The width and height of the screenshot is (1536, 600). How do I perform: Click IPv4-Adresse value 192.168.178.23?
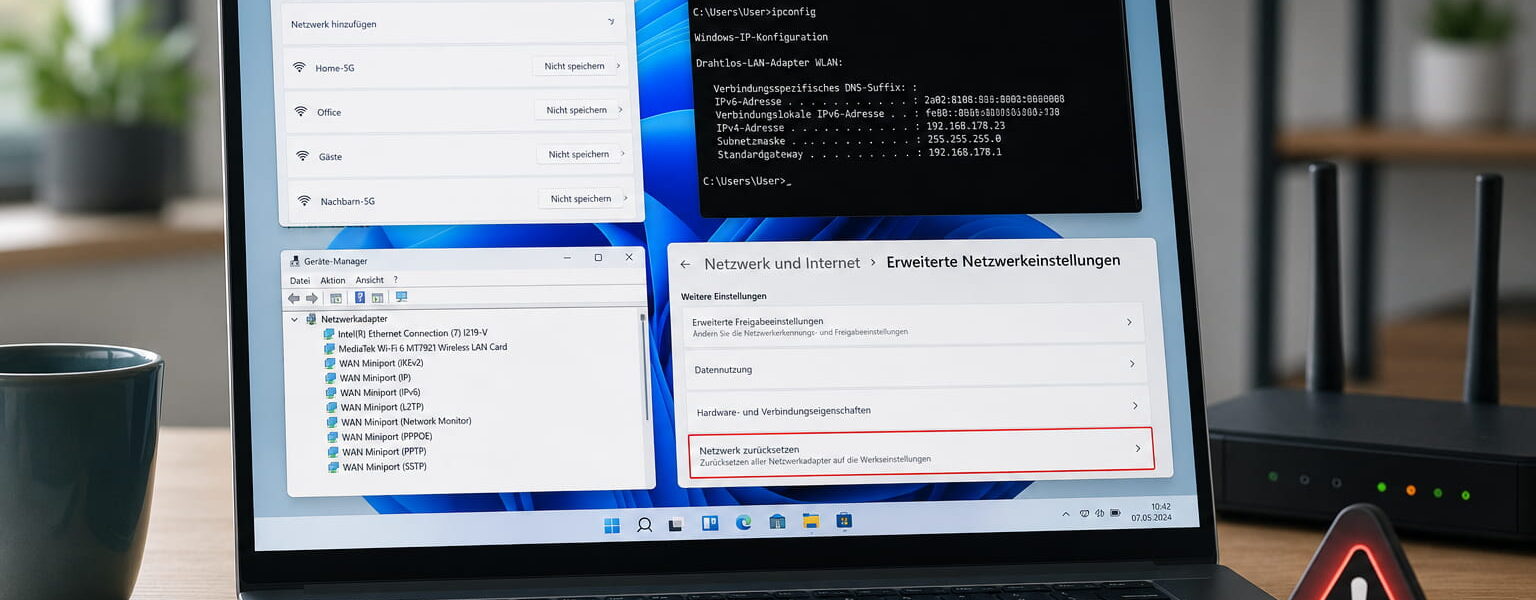965,126
